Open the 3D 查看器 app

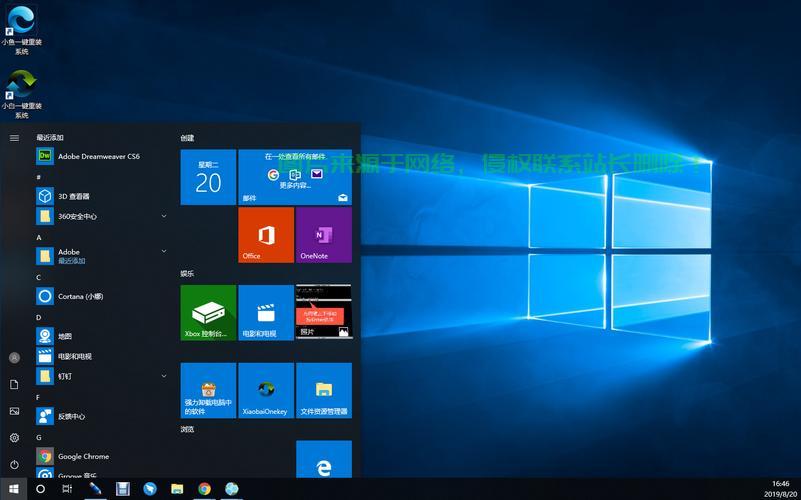(x=102, y=196)
